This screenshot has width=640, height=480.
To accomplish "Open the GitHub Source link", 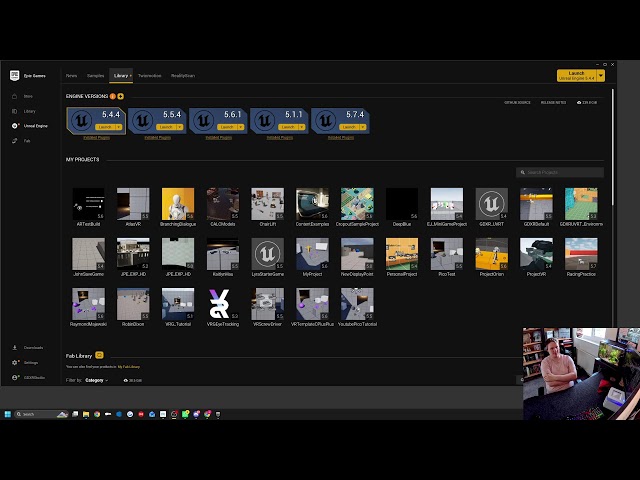I will point(517,102).
